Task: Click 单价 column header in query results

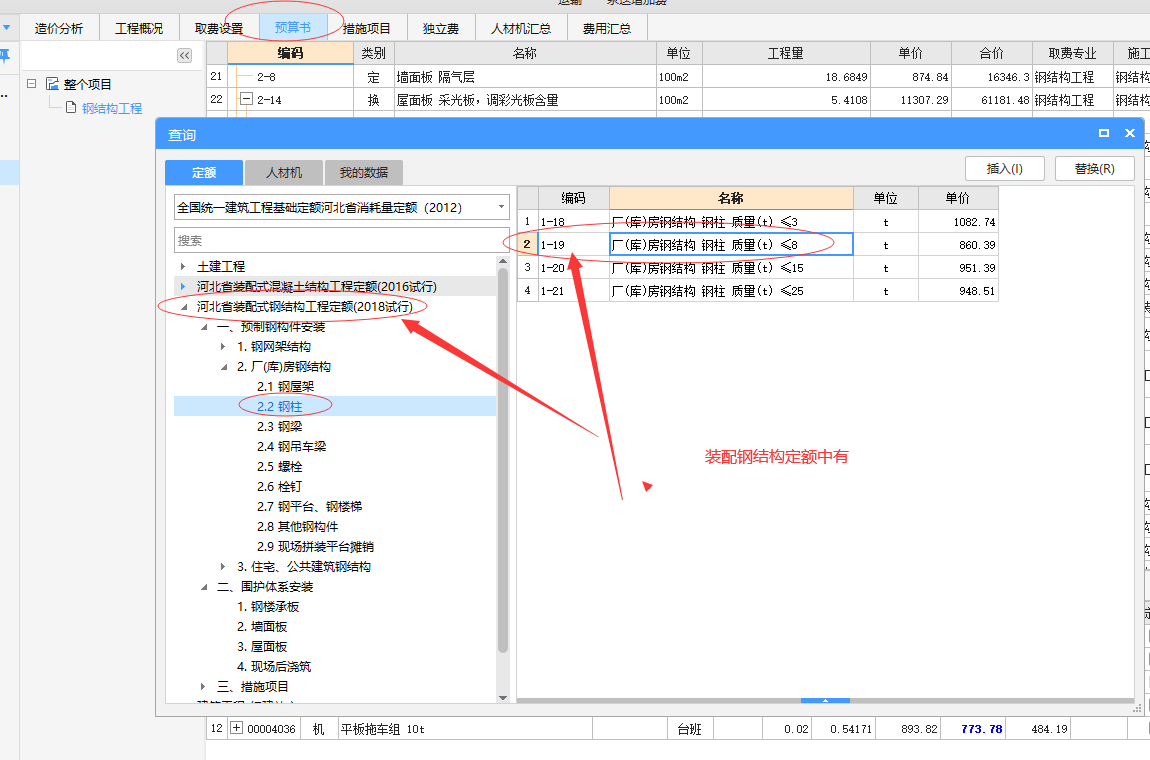Action: pos(958,198)
